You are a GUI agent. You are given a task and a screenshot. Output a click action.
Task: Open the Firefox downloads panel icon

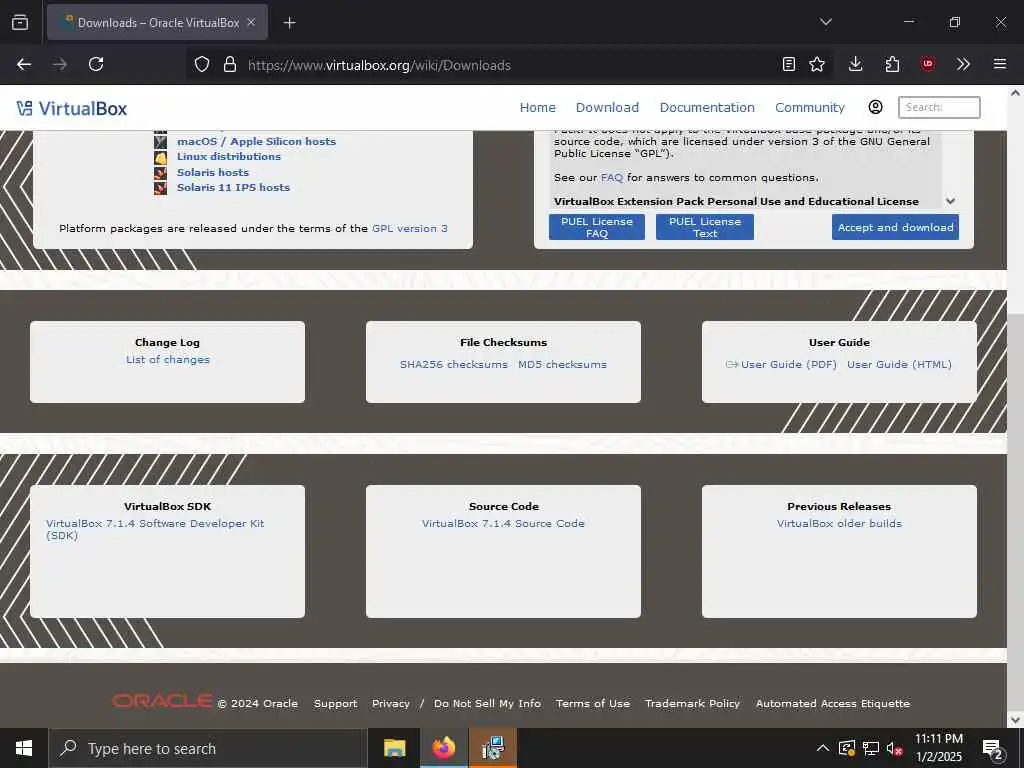tap(855, 64)
